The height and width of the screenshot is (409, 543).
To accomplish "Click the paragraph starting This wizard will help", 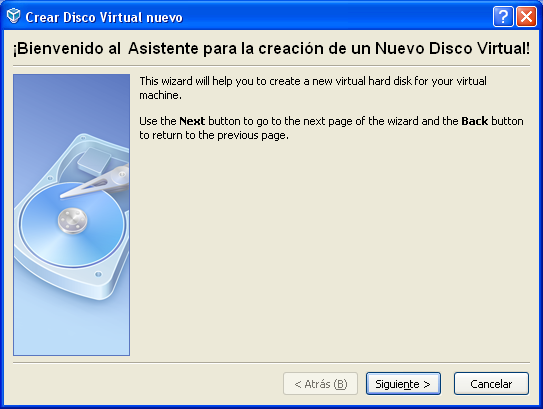I will pos(313,88).
